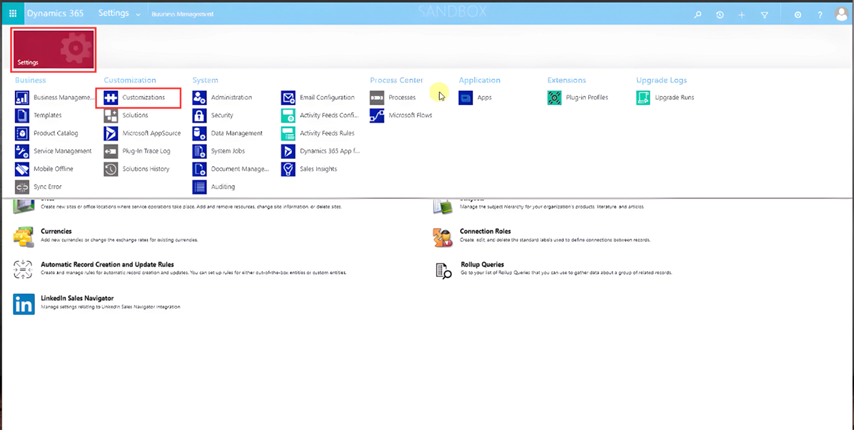Viewport: 854px width, 430px height.
Task: Click the Automatic Record Creation icon
Action: pos(23,271)
